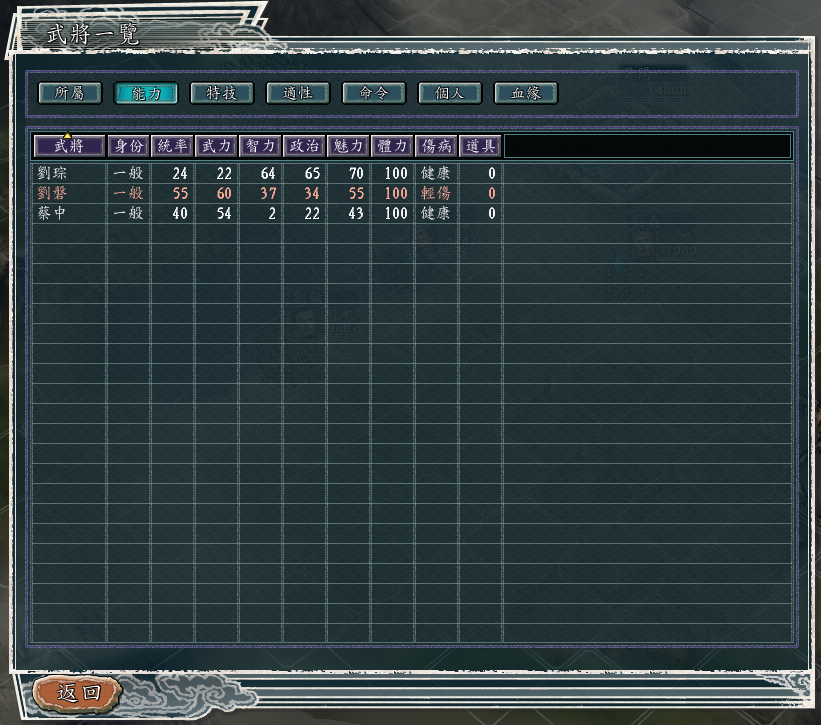Screen dimensions: 821x725
Task: Click 蔡中's 健康 status cell
Action: [436, 213]
